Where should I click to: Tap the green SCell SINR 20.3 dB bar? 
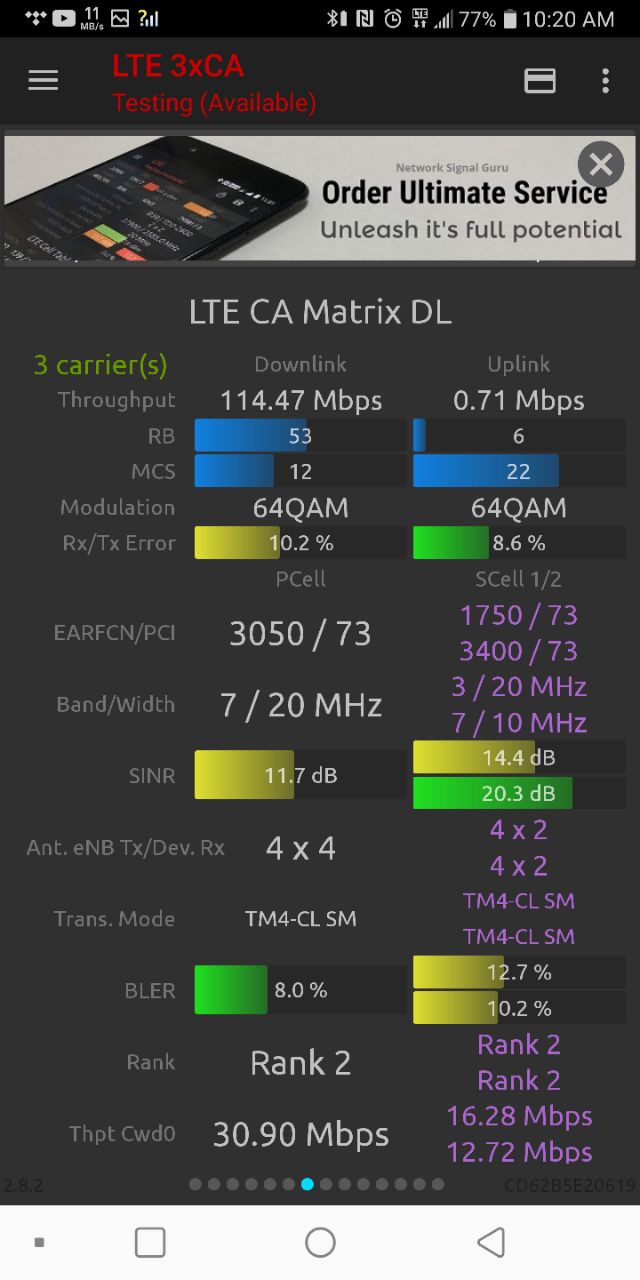point(519,793)
